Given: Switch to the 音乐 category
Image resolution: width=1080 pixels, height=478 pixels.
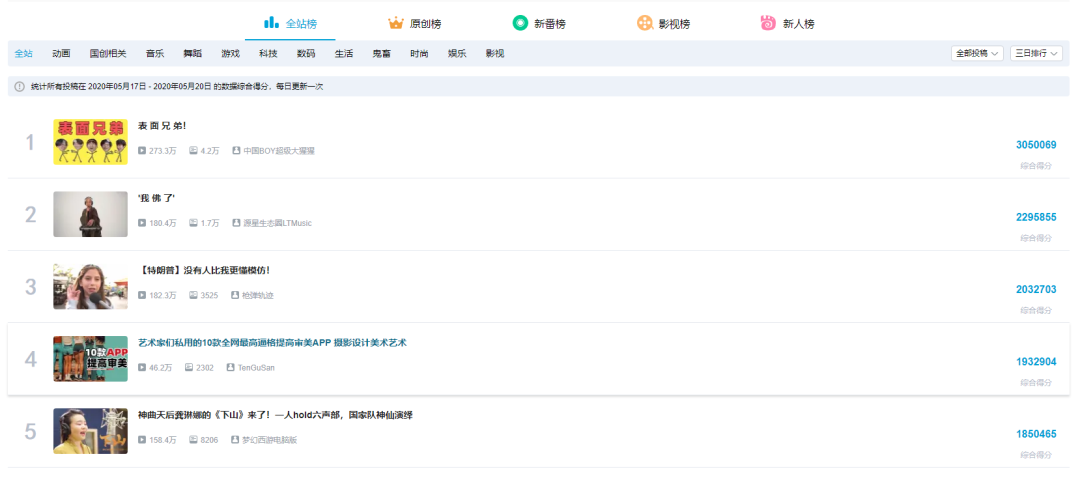Looking at the screenshot, I should pyautogui.click(x=154, y=53).
